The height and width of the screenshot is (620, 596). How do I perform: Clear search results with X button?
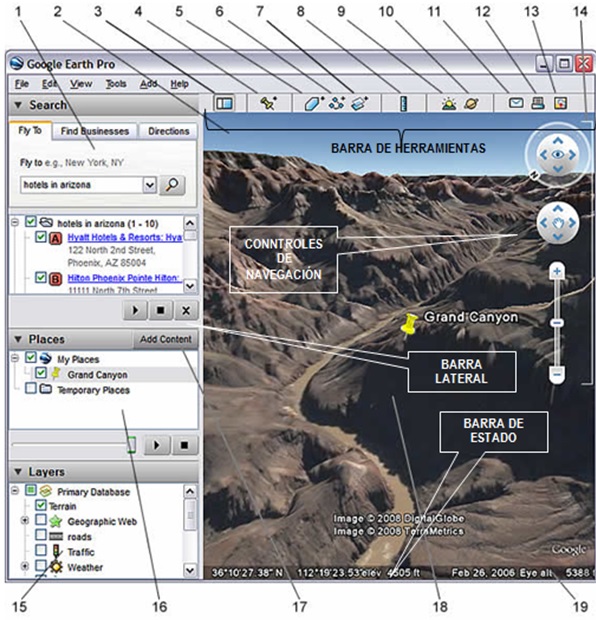[186, 310]
